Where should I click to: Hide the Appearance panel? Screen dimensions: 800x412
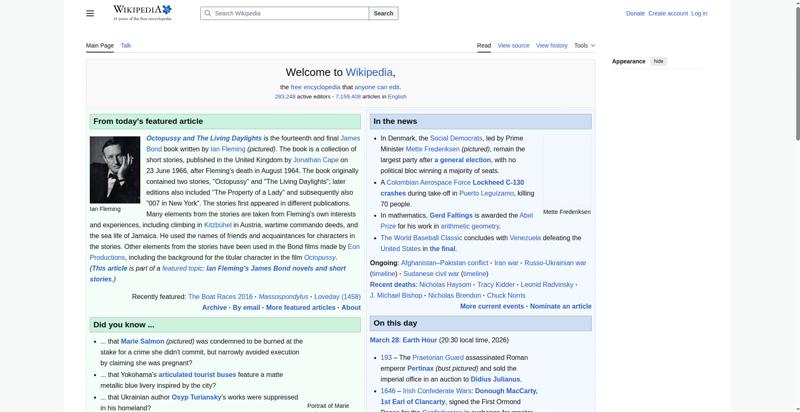tap(658, 61)
